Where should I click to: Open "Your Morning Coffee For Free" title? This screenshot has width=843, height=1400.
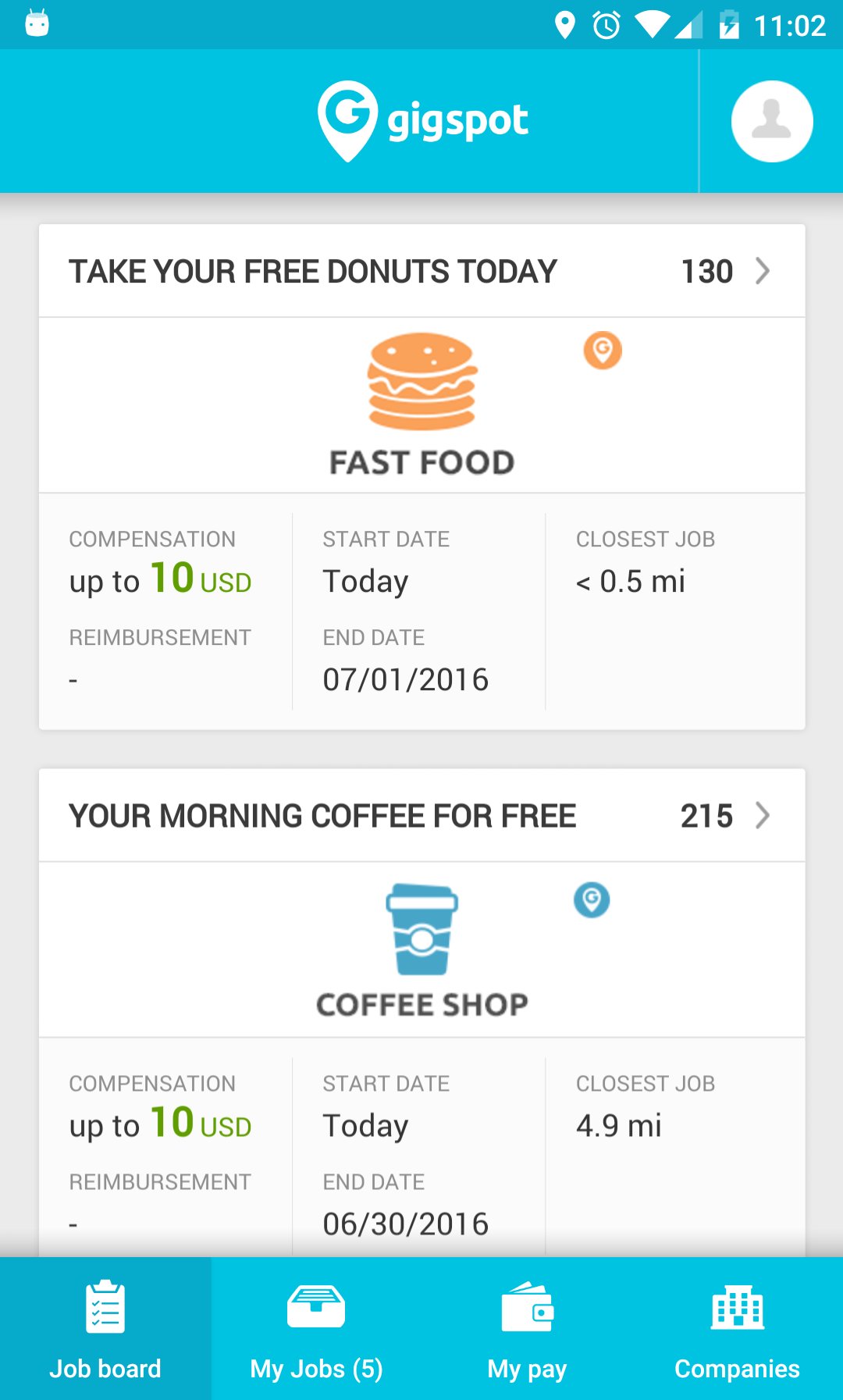322,816
